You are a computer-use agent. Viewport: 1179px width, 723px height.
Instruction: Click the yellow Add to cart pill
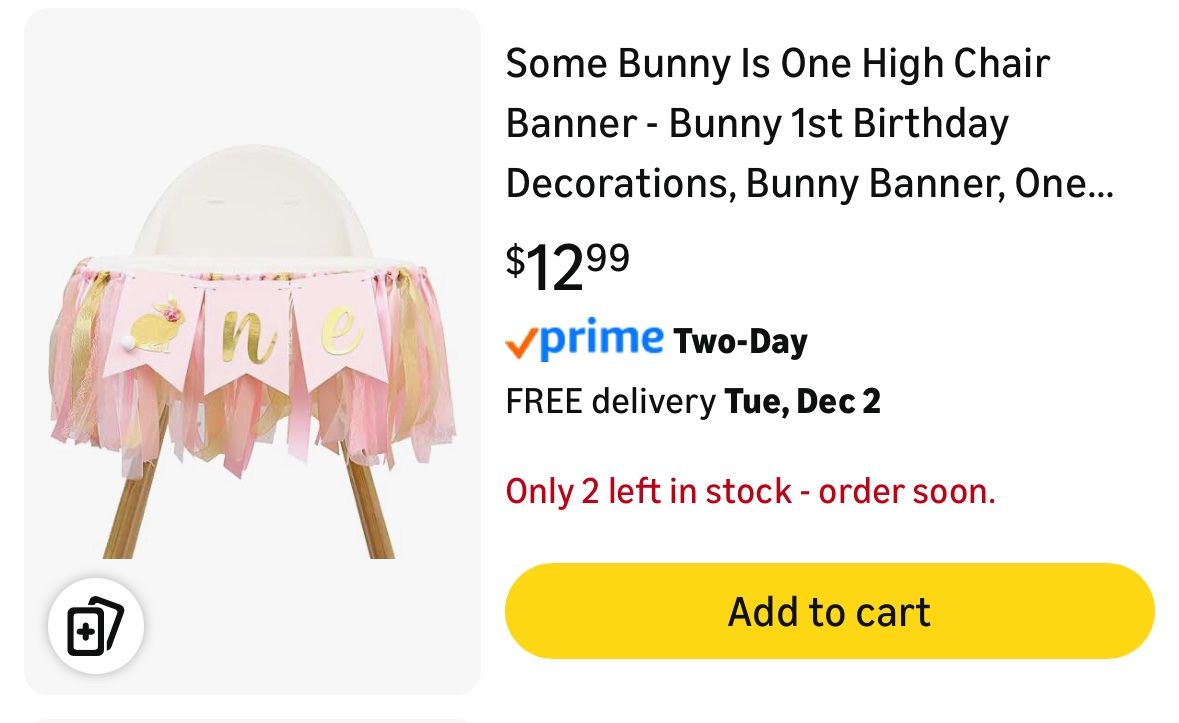tap(828, 611)
